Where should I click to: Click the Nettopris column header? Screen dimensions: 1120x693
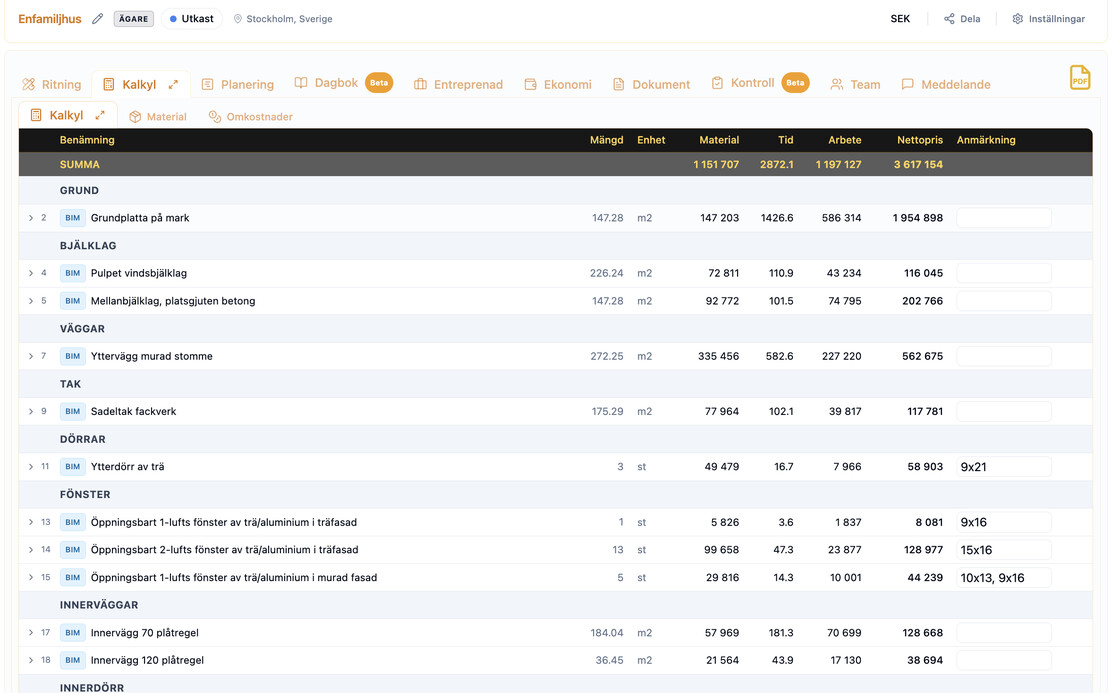tap(919, 140)
